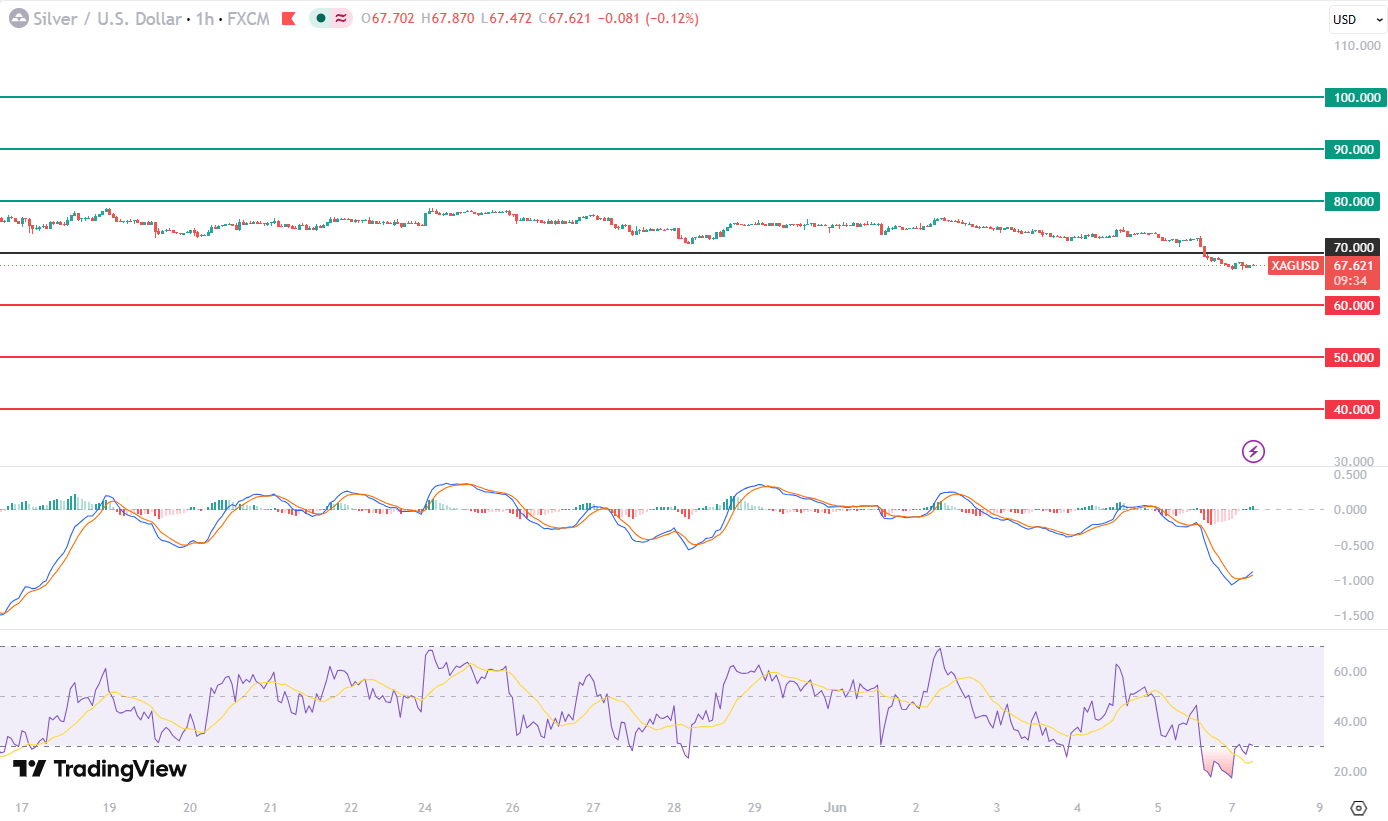The image size is (1388, 821).
Task: Click date 24 on the time axis
Action: click(x=425, y=807)
